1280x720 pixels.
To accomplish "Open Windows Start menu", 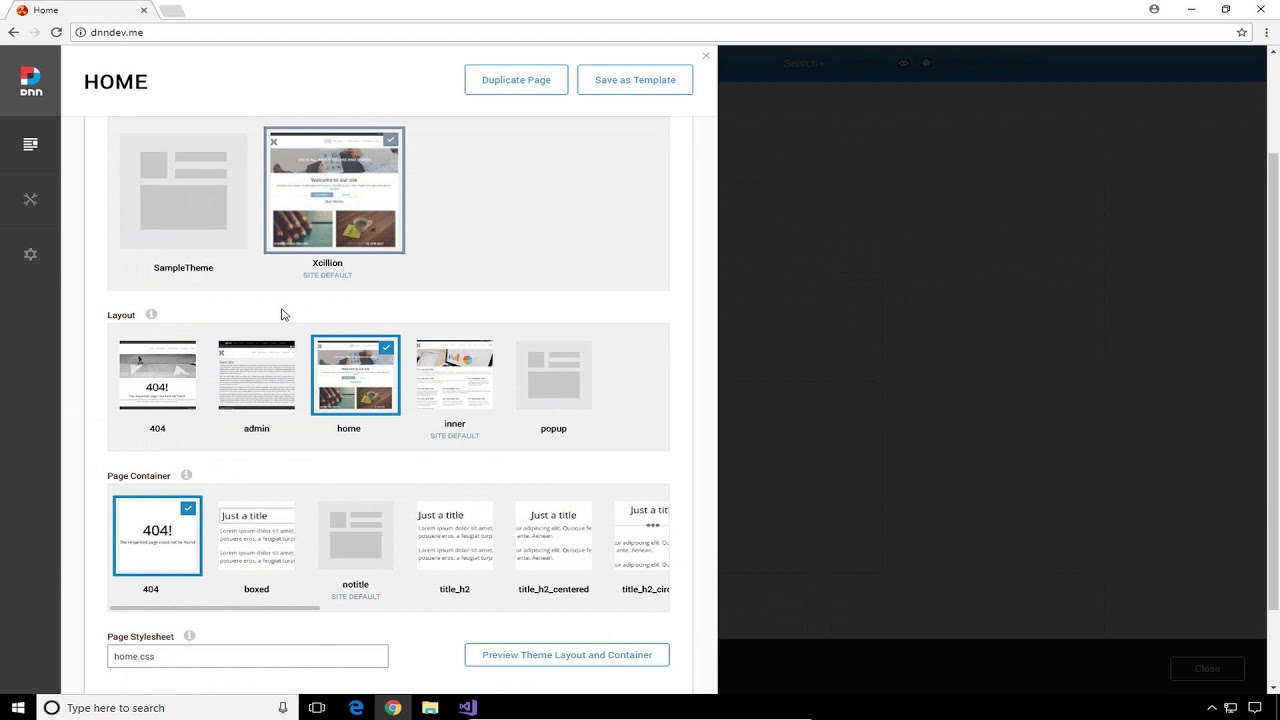I will coord(18,707).
